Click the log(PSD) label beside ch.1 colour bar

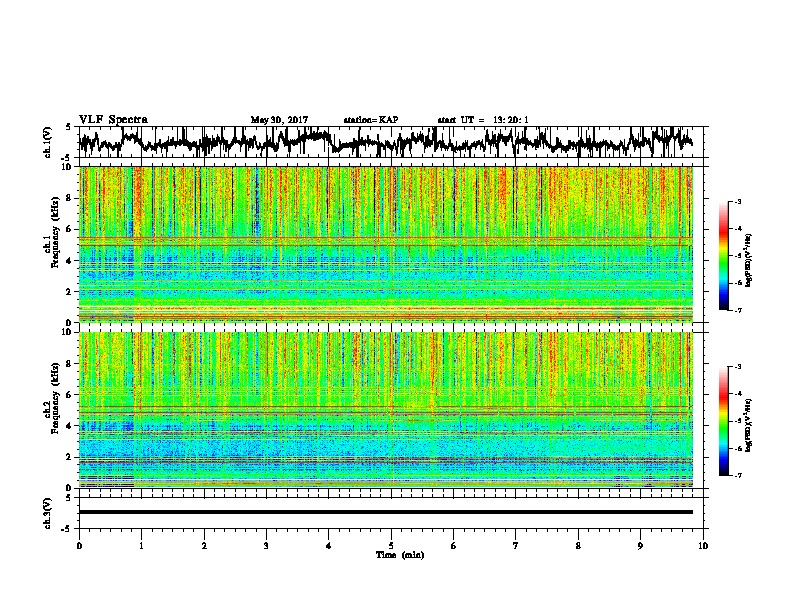point(748,261)
